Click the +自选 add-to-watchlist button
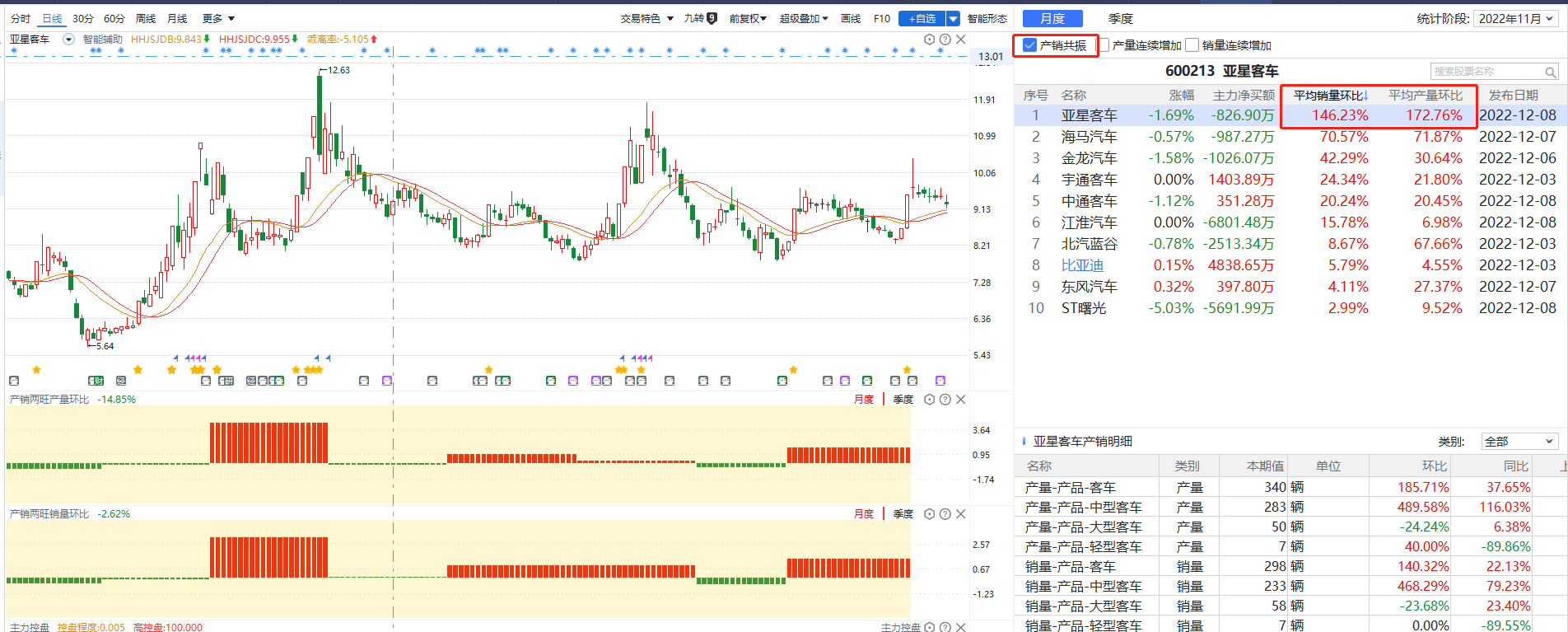Image resolution: width=1568 pixels, height=632 pixels. click(922, 18)
